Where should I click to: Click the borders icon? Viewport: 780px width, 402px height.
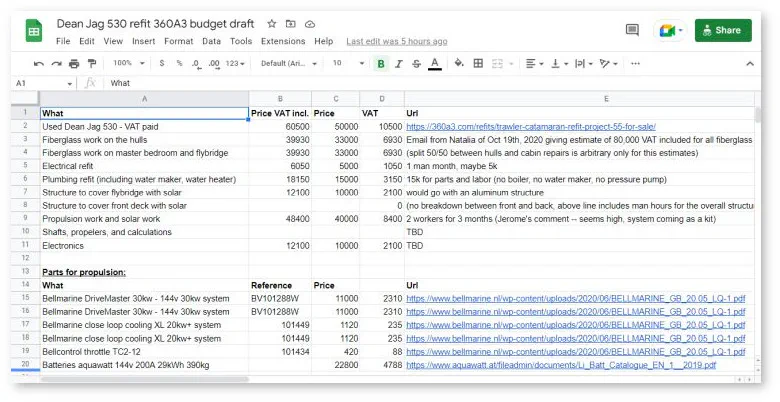(478, 63)
